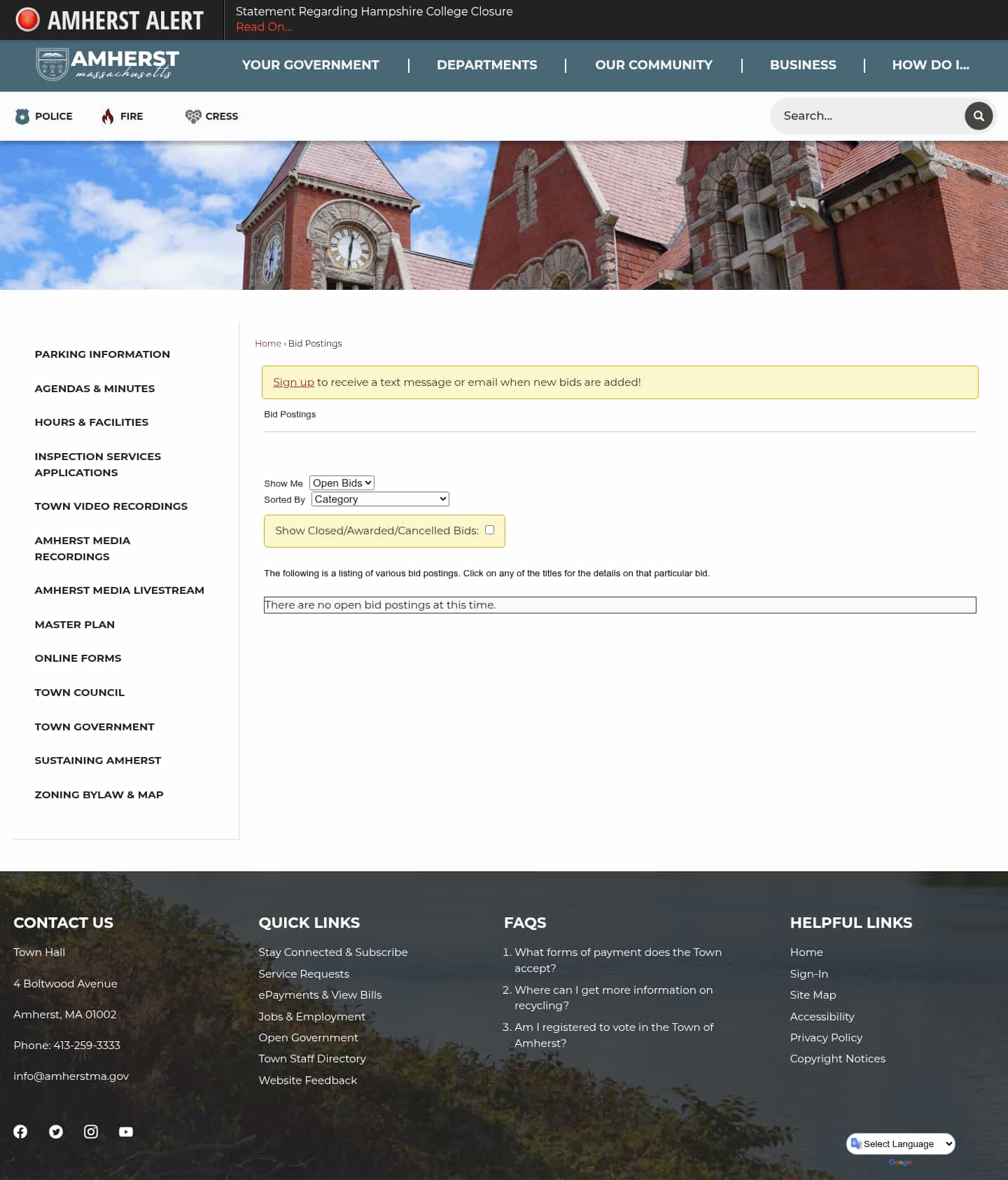The image size is (1008, 1180).
Task: Open Zoning Bylaw & Map sidebar item
Action: (x=99, y=795)
